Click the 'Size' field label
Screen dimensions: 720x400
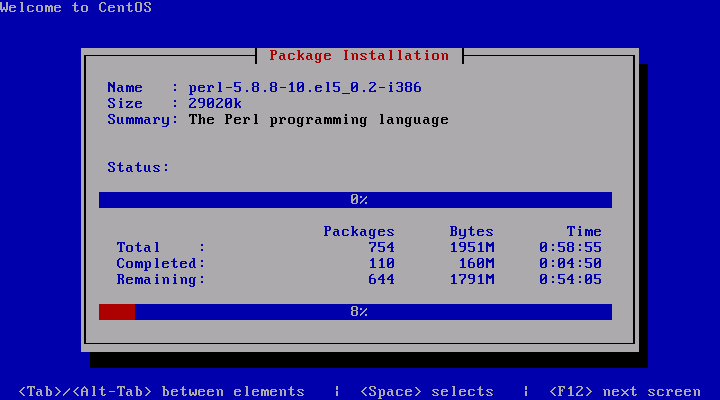pos(125,103)
